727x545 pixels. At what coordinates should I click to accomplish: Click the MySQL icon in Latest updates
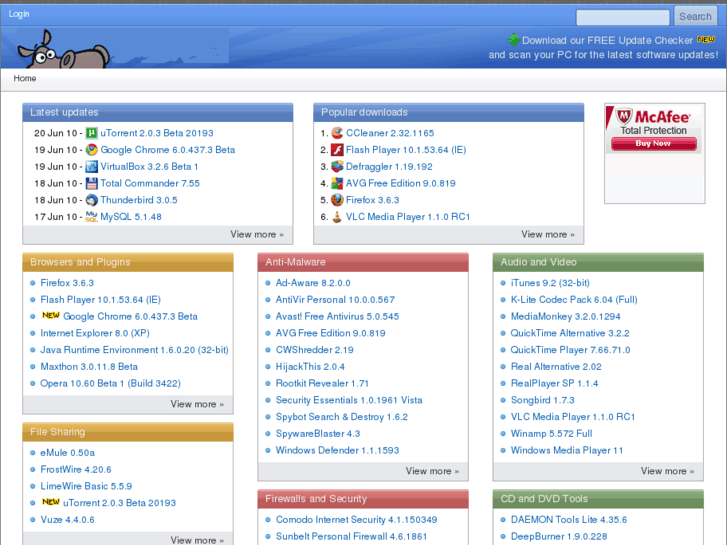[x=92, y=217]
